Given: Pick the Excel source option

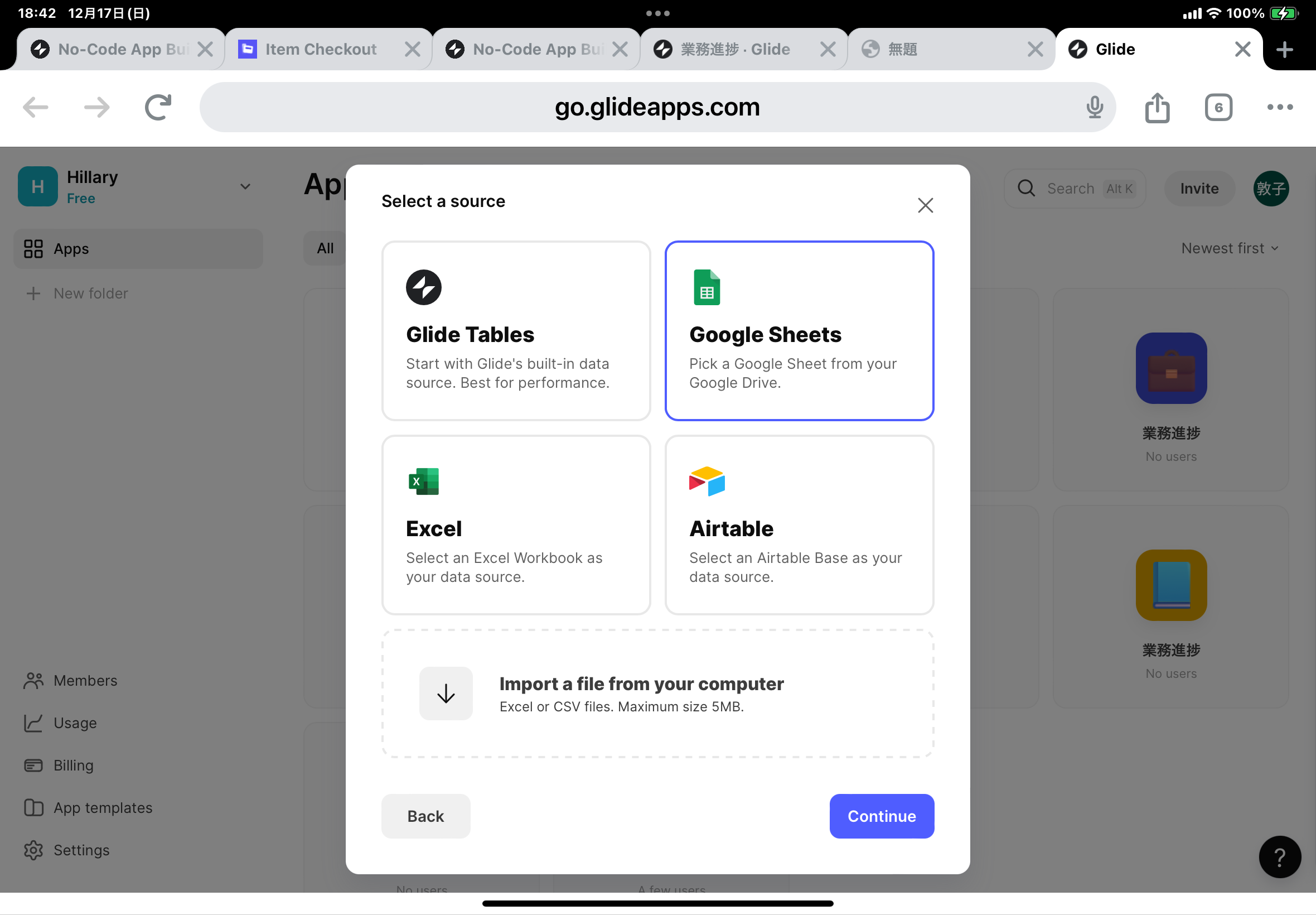Looking at the screenshot, I should click(x=516, y=524).
